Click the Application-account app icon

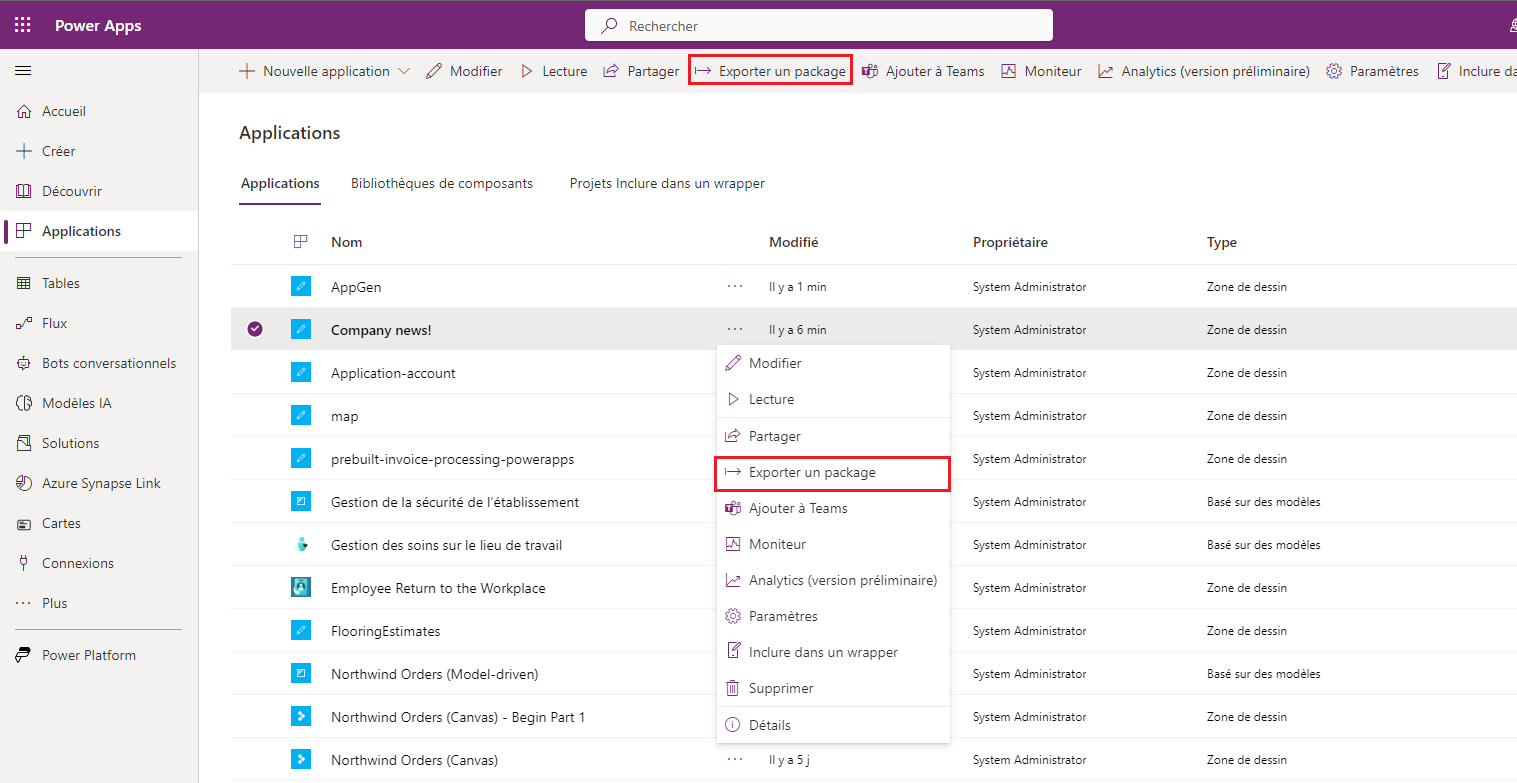pyautogui.click(x=301, y=372)
